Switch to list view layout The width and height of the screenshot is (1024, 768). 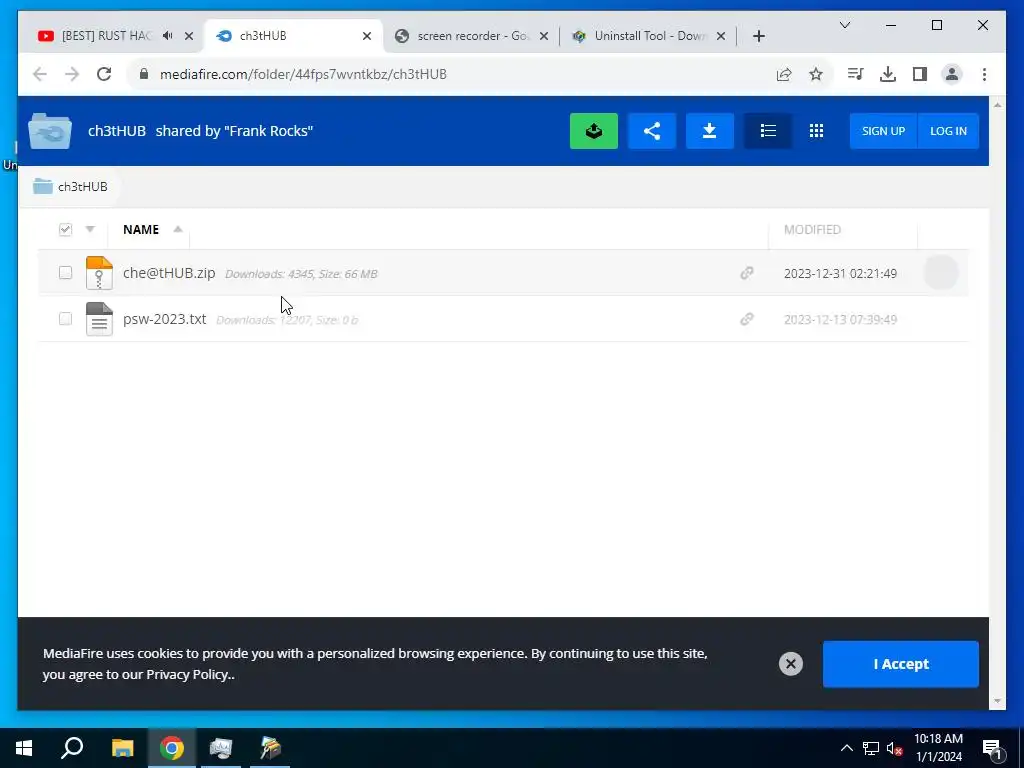768,131
